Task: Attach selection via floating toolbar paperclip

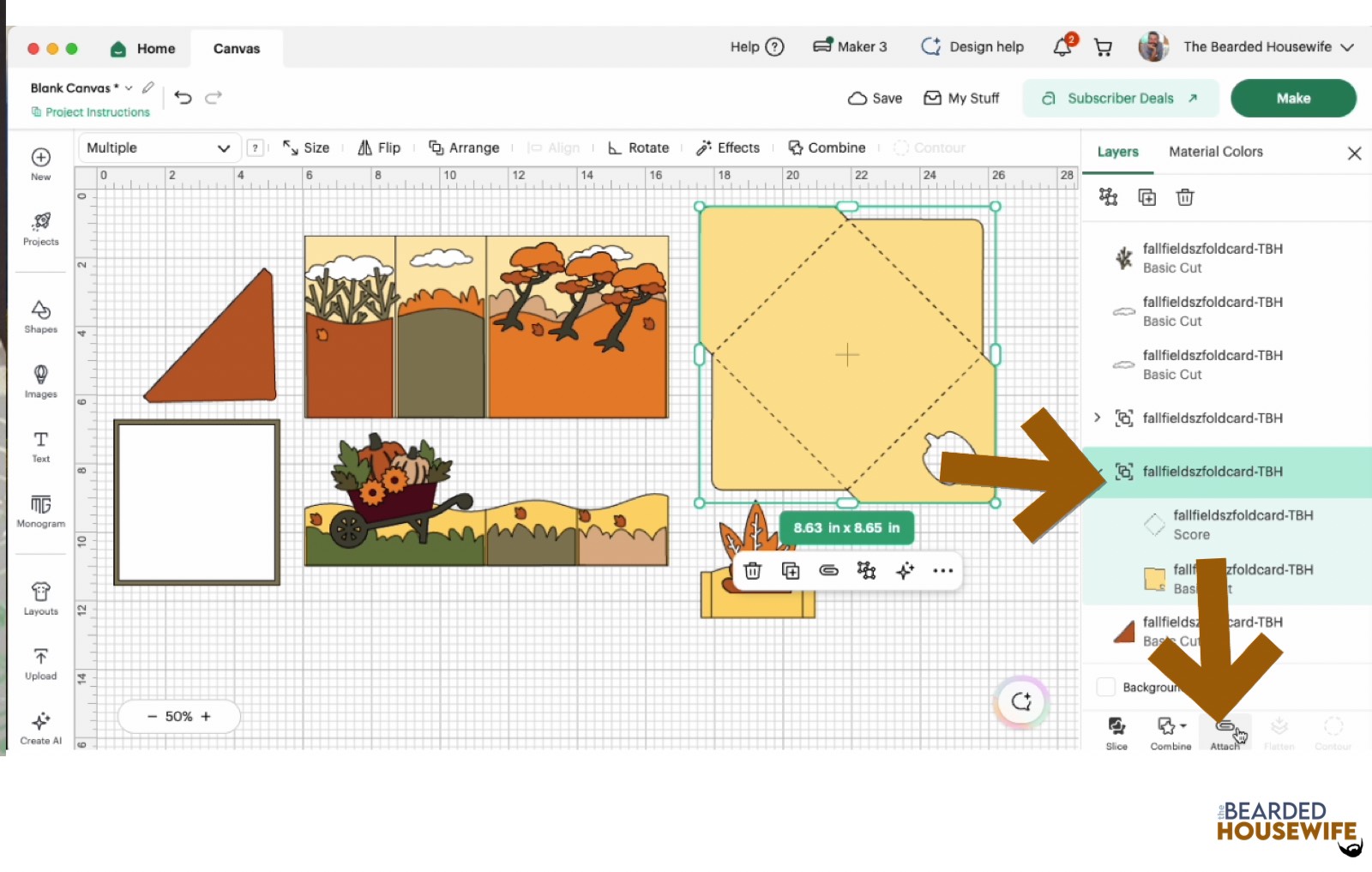Action: click(828, 570)
